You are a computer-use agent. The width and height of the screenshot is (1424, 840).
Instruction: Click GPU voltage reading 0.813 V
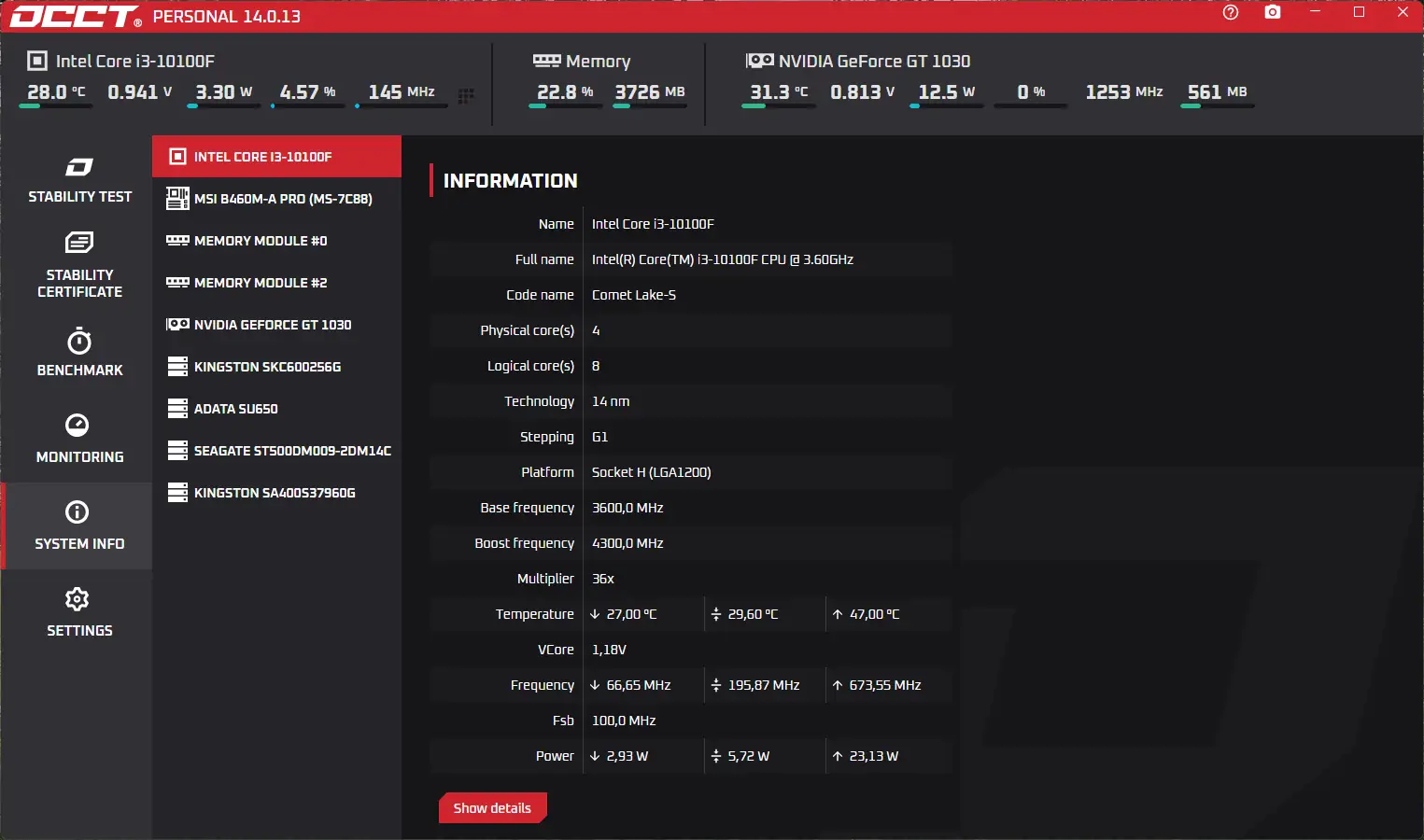[x=863, y=92]
